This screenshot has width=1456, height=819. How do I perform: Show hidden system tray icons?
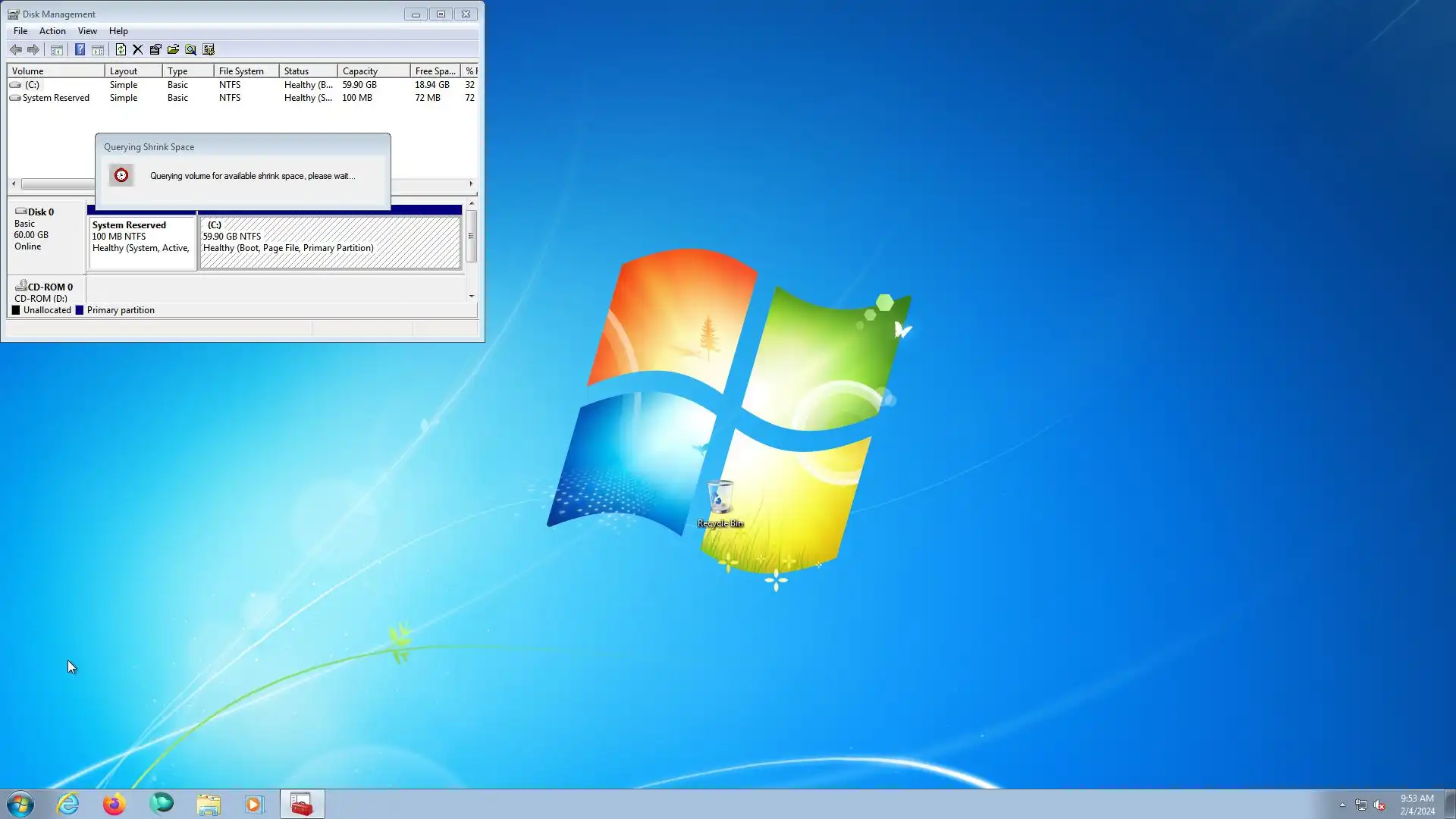click(x=1342, y=805)
